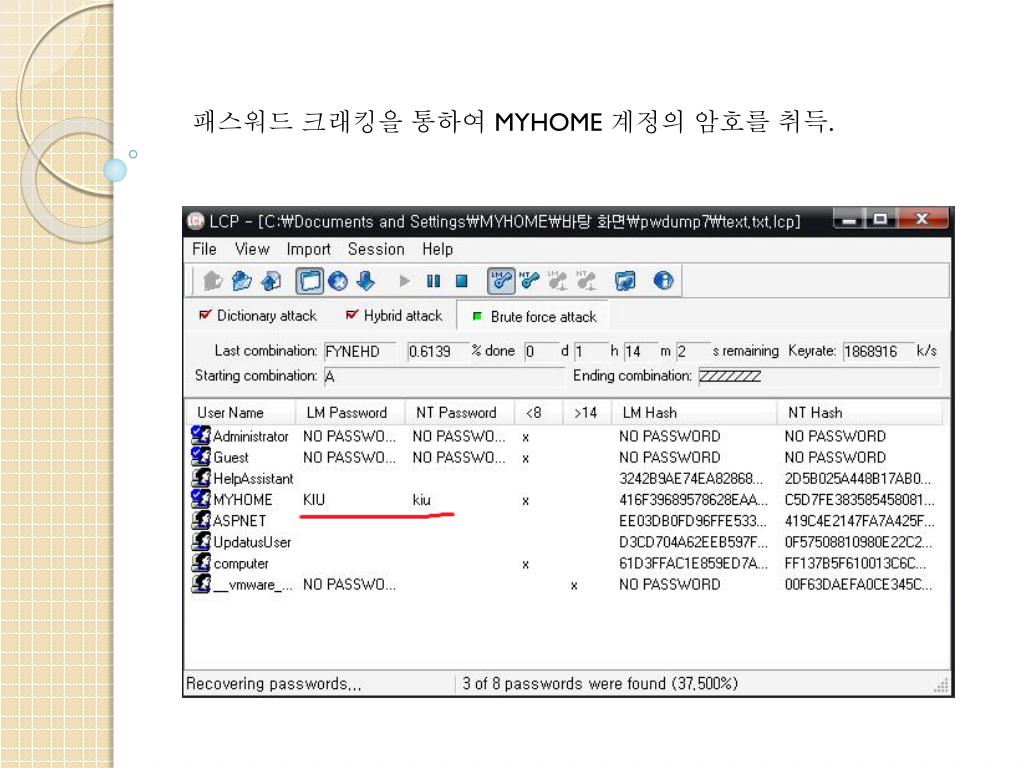Image resolution: width=1024 pixels, height=768 pixels.
Task: Maximize the LCP window
Action: coord(880,219)
